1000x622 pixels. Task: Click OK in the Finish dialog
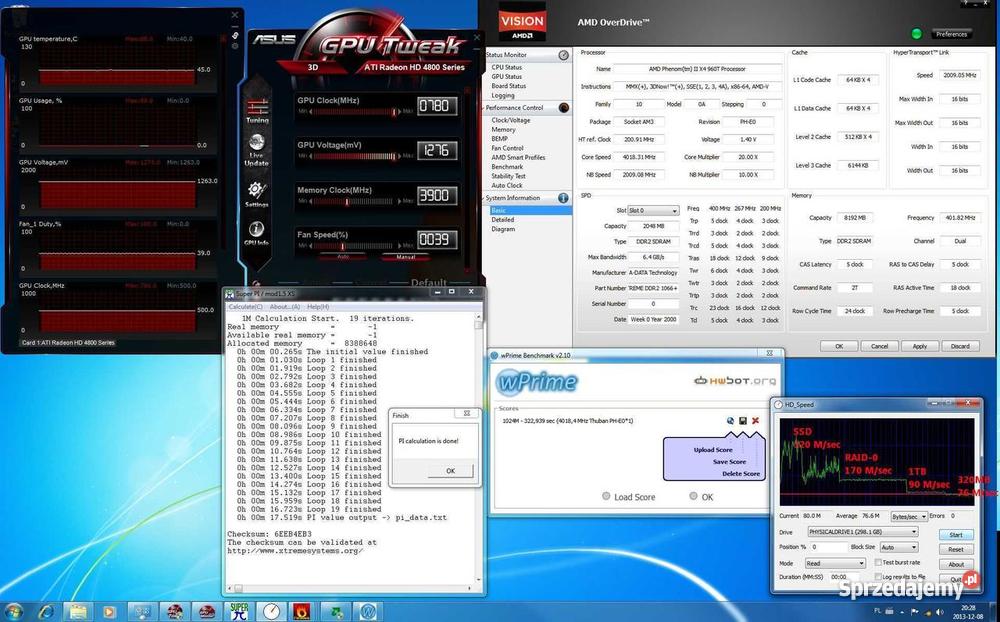450,471
